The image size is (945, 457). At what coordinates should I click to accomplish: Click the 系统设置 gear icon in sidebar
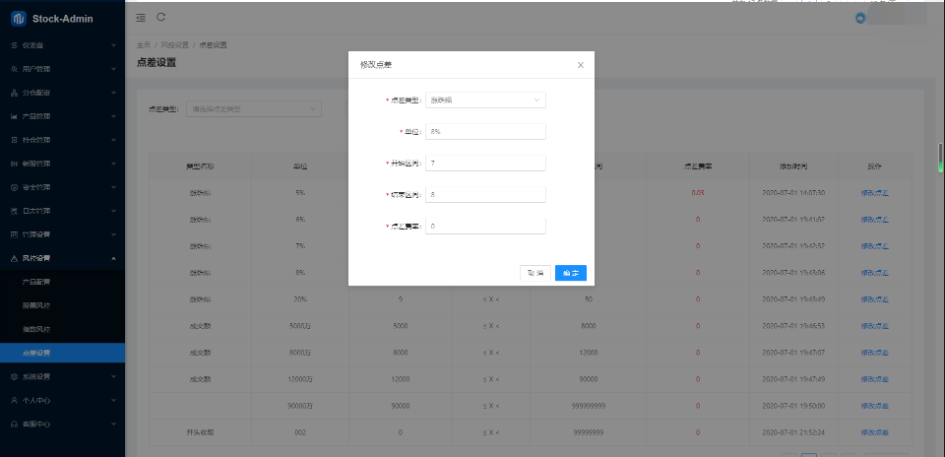[14, 376]
